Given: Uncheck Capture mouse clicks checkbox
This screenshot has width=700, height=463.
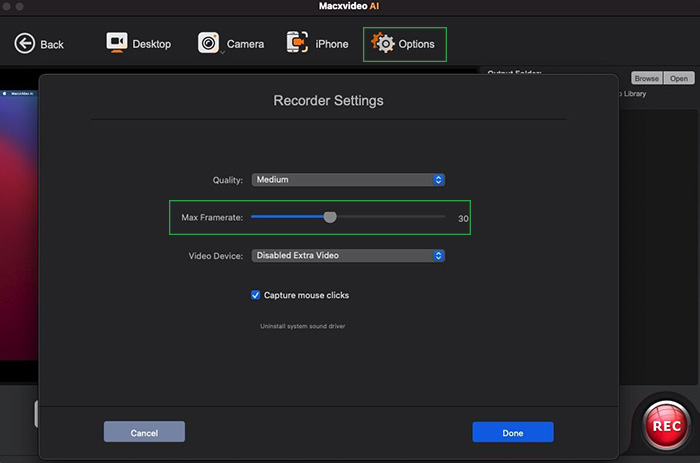Looking at the screenshot, I should (255, 295).
